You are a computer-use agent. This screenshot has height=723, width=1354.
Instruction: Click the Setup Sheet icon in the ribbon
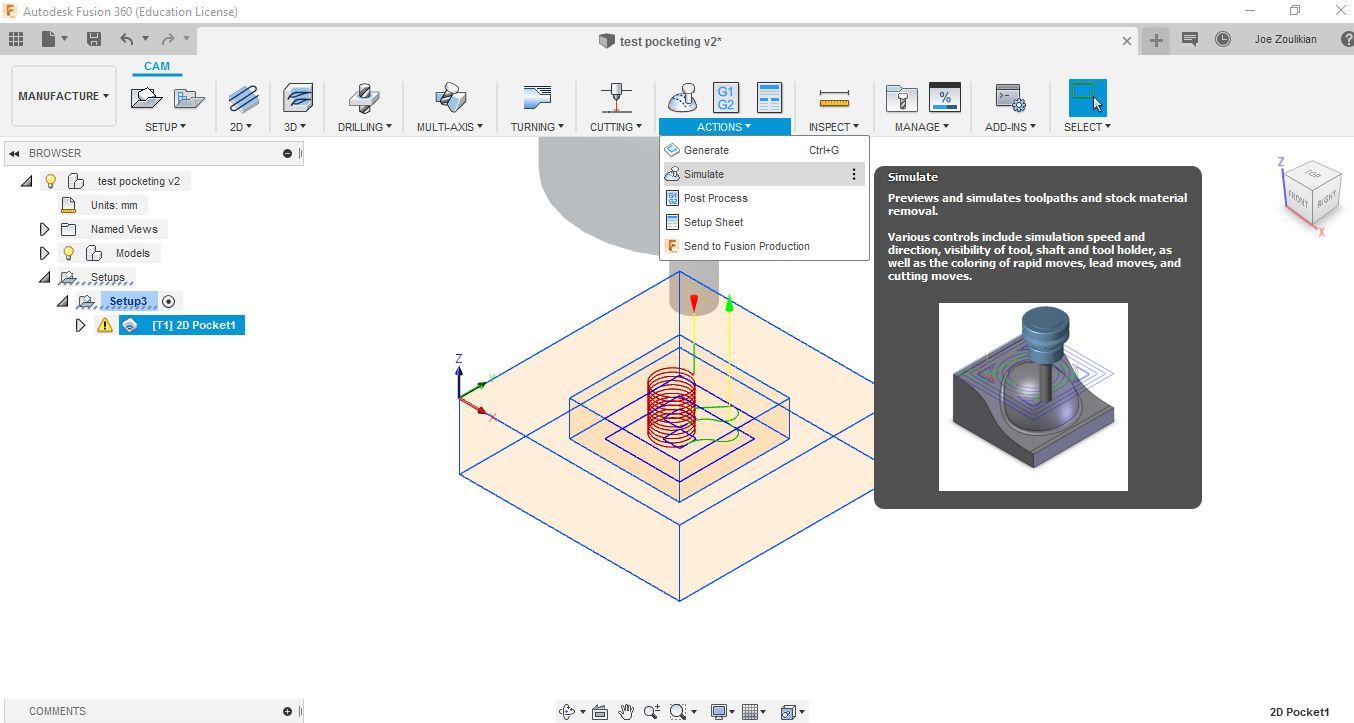(769, 98)
